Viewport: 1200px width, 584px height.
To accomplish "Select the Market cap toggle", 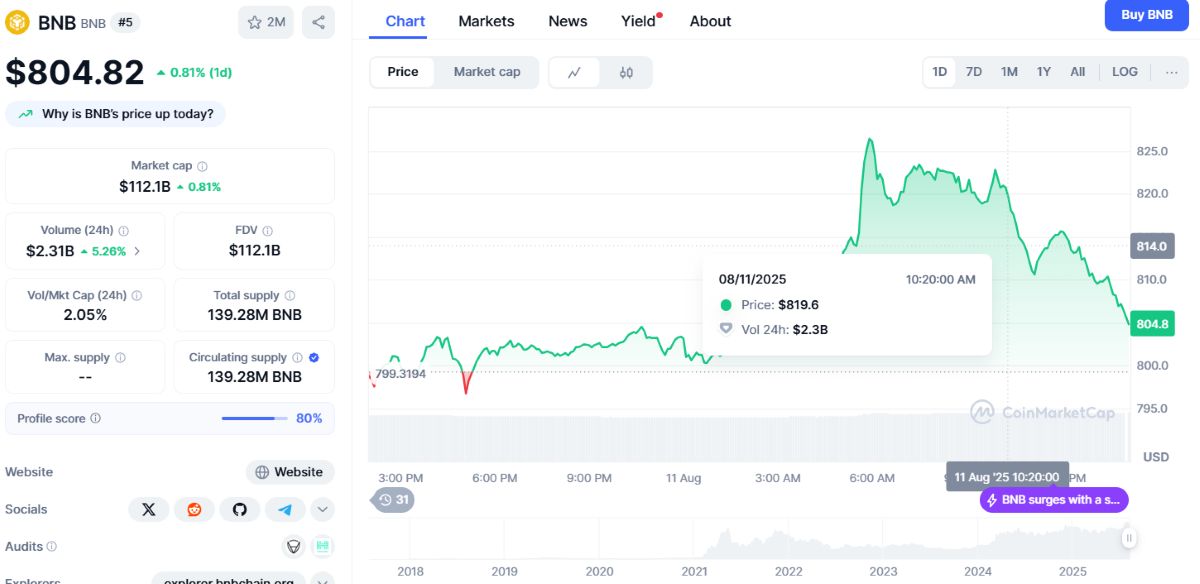I will point(487,72).
